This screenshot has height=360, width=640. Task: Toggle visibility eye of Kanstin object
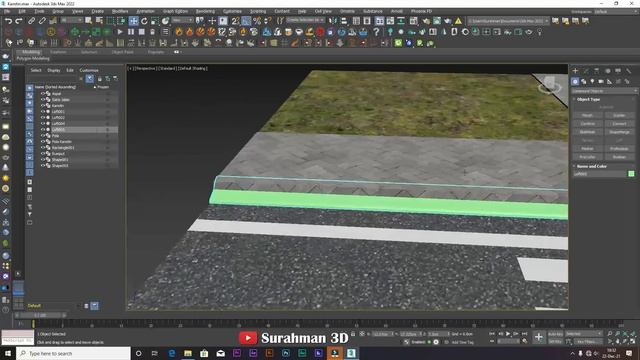pos(42,105)
